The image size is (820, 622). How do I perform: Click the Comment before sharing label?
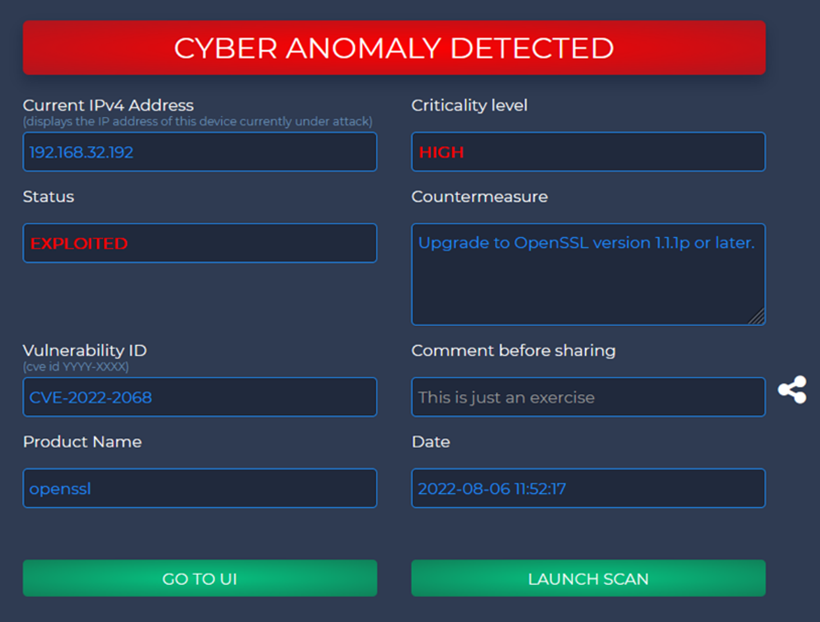[x=514, y=350]
